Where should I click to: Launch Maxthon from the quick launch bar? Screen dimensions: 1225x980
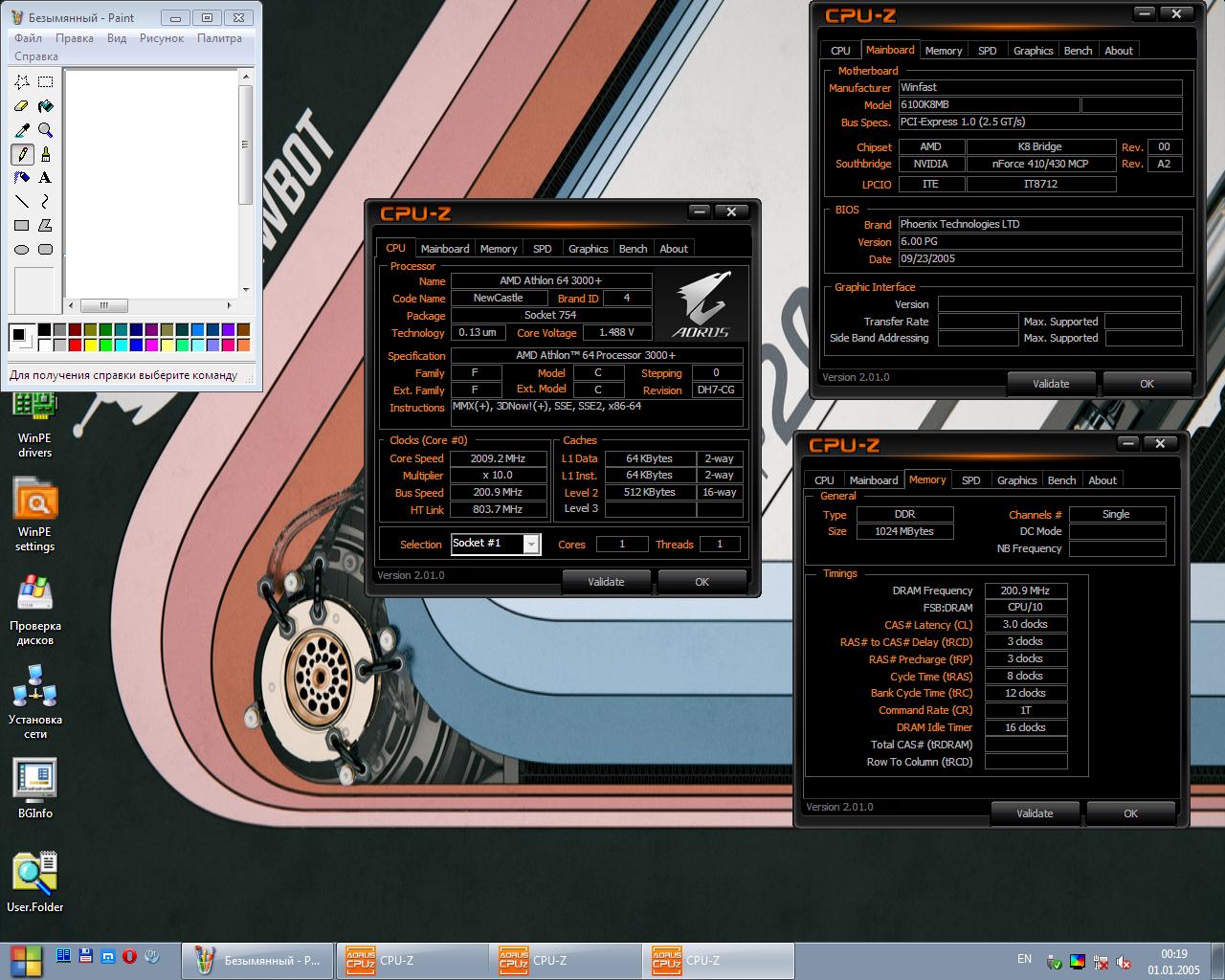point(107,955)
